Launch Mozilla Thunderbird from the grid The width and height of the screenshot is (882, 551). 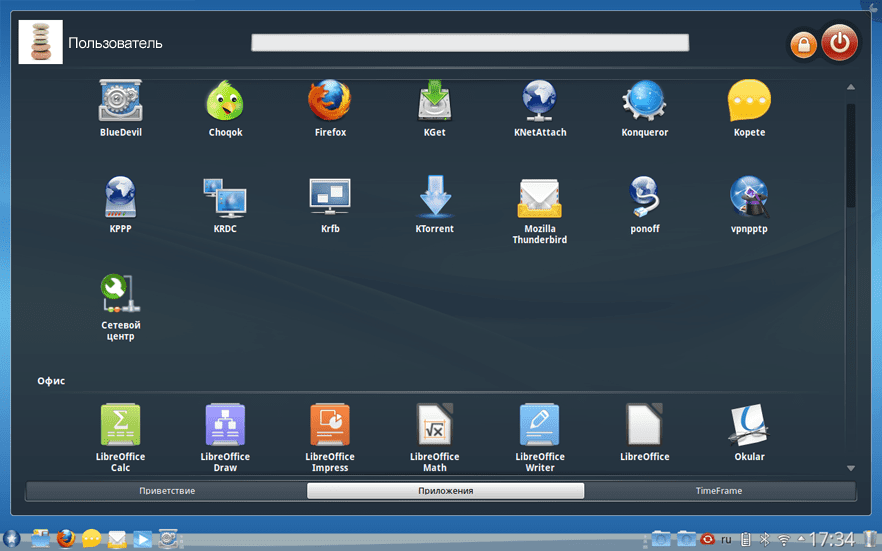pos(539,210)
